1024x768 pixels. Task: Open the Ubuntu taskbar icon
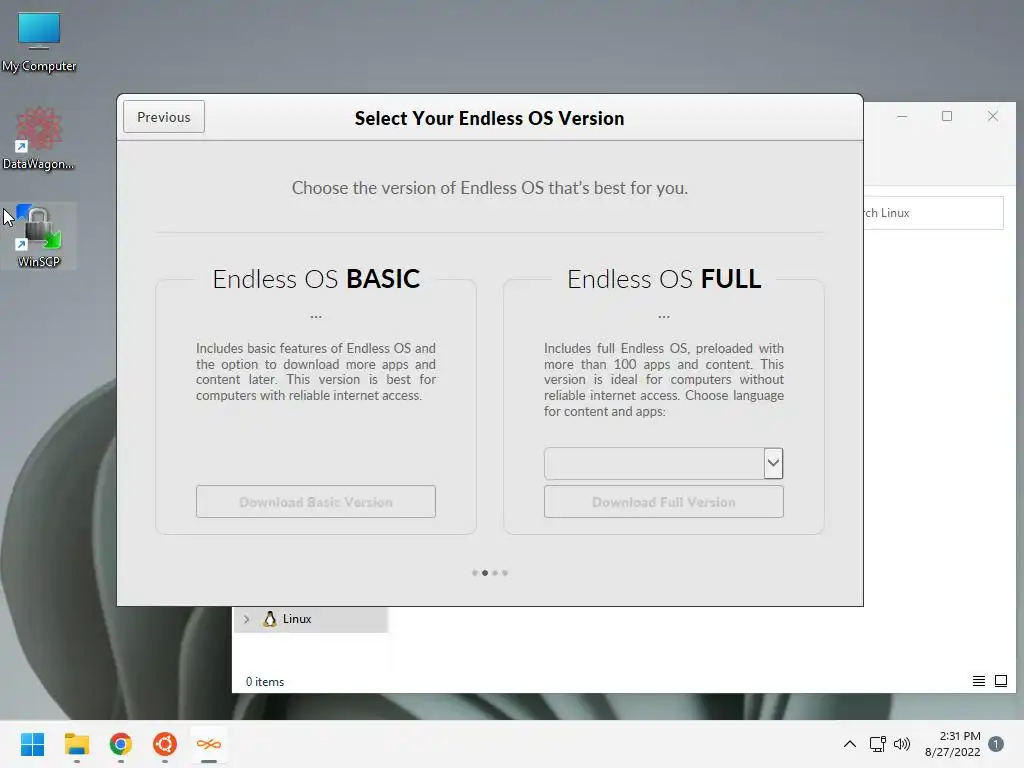(165, 744)
